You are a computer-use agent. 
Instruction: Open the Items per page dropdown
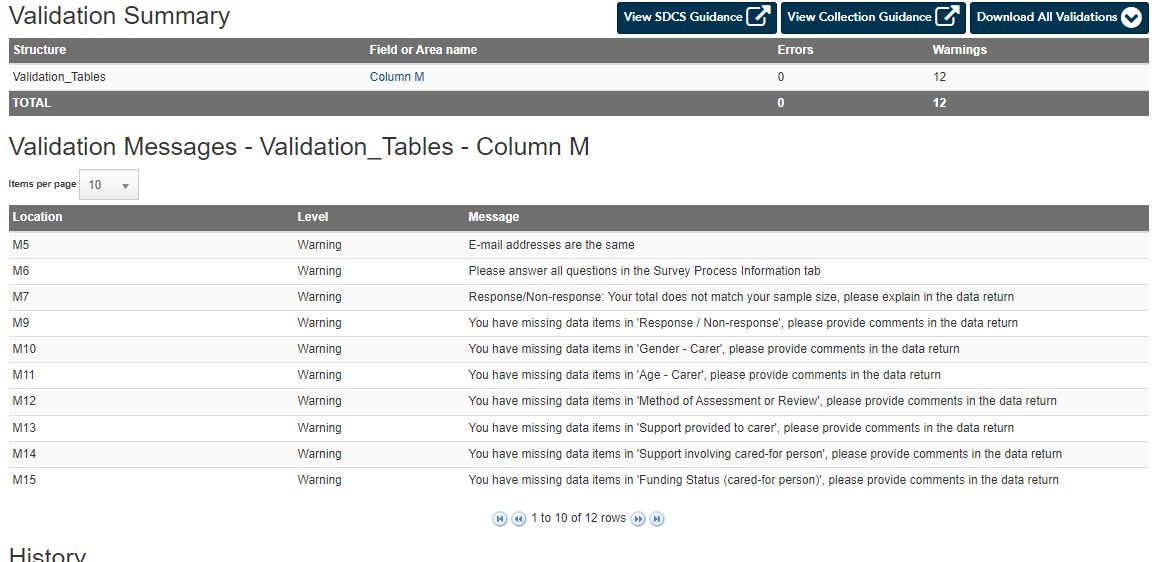click(x=108, y=185)
